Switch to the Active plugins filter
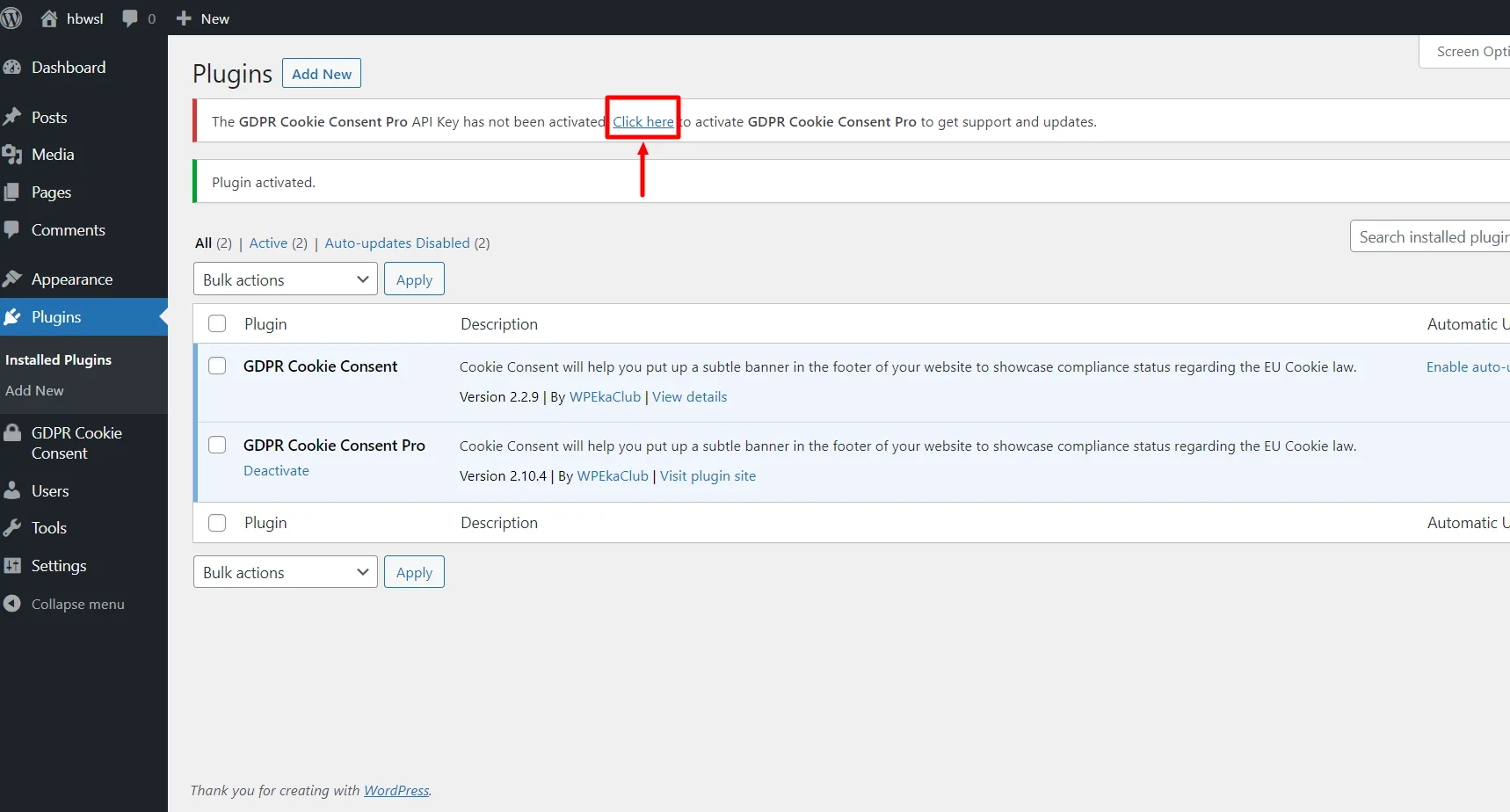 click(268, 243)
